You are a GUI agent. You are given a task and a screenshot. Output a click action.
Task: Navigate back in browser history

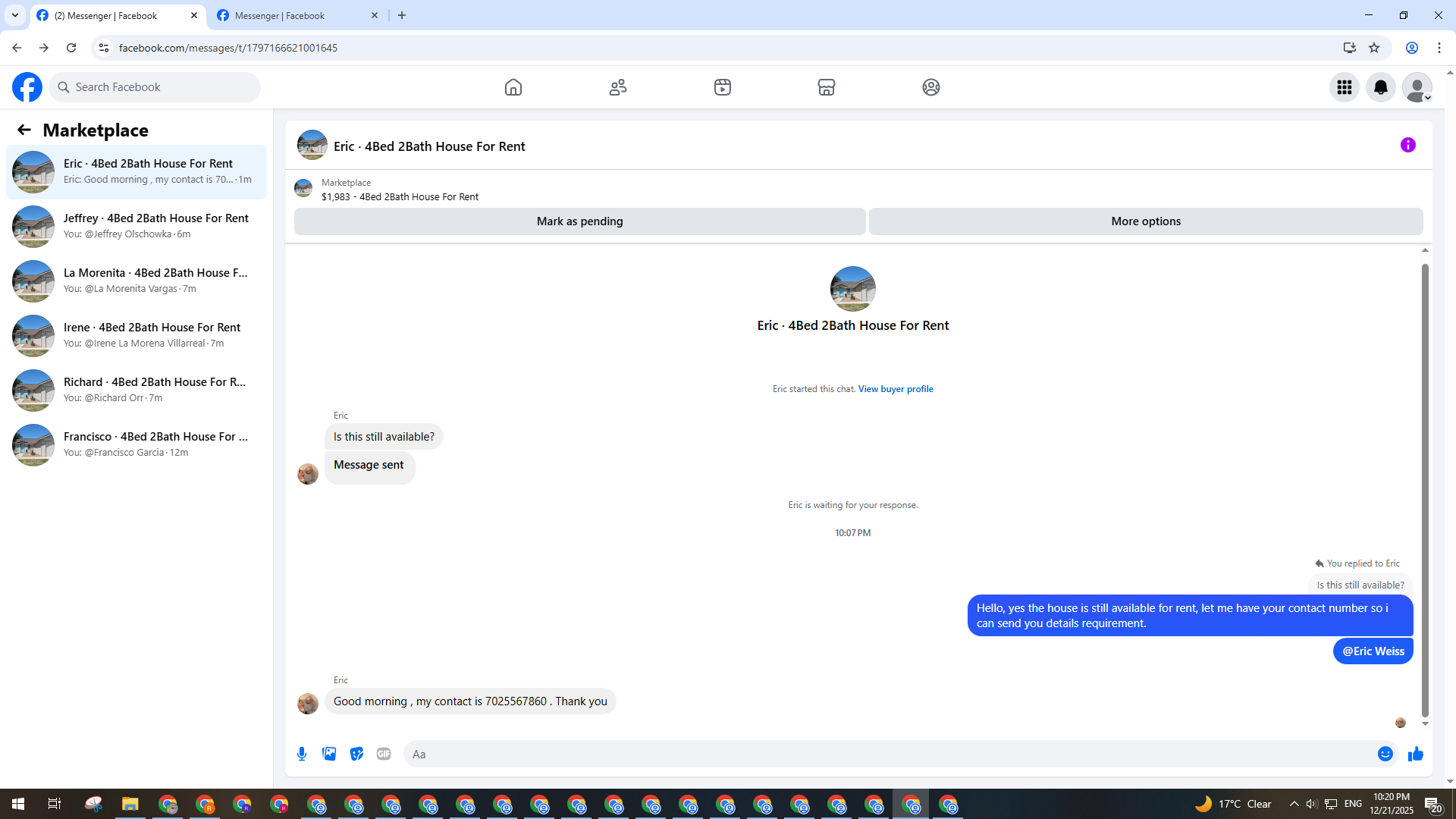tap(17, 48)
